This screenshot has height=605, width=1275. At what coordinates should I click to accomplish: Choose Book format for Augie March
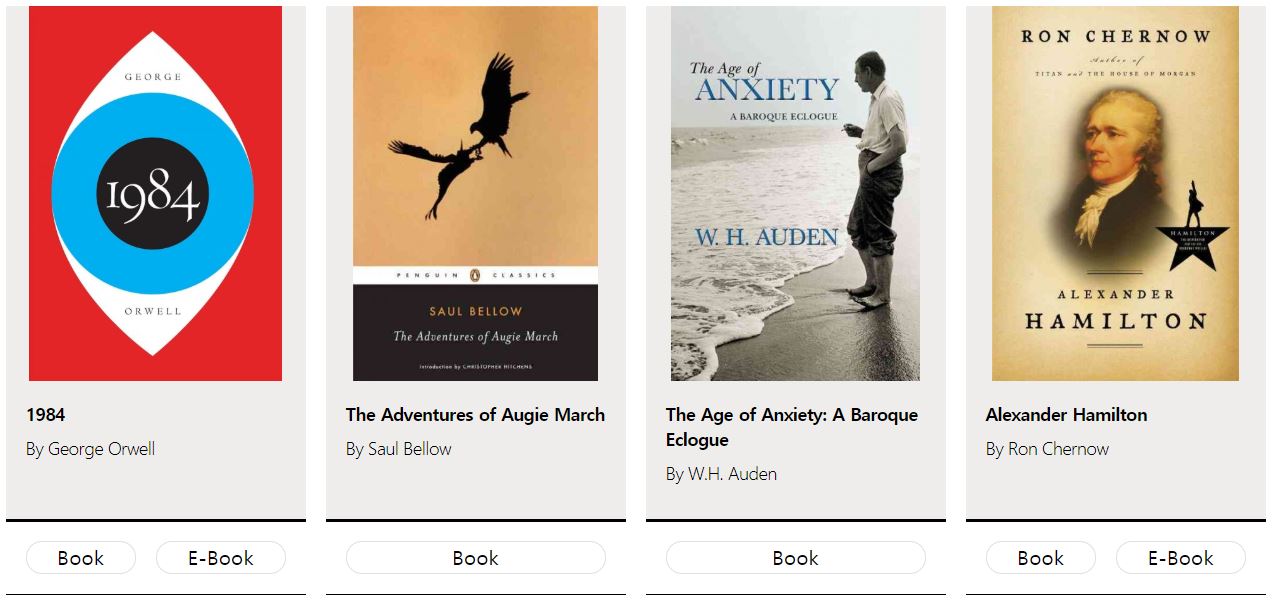(476, 558)
